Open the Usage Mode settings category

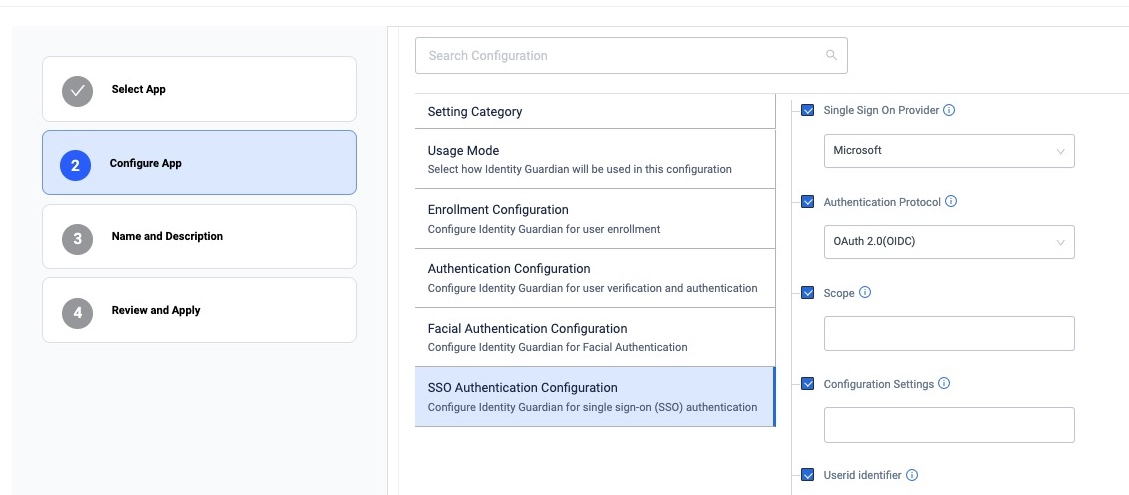[x=594, y=159]
